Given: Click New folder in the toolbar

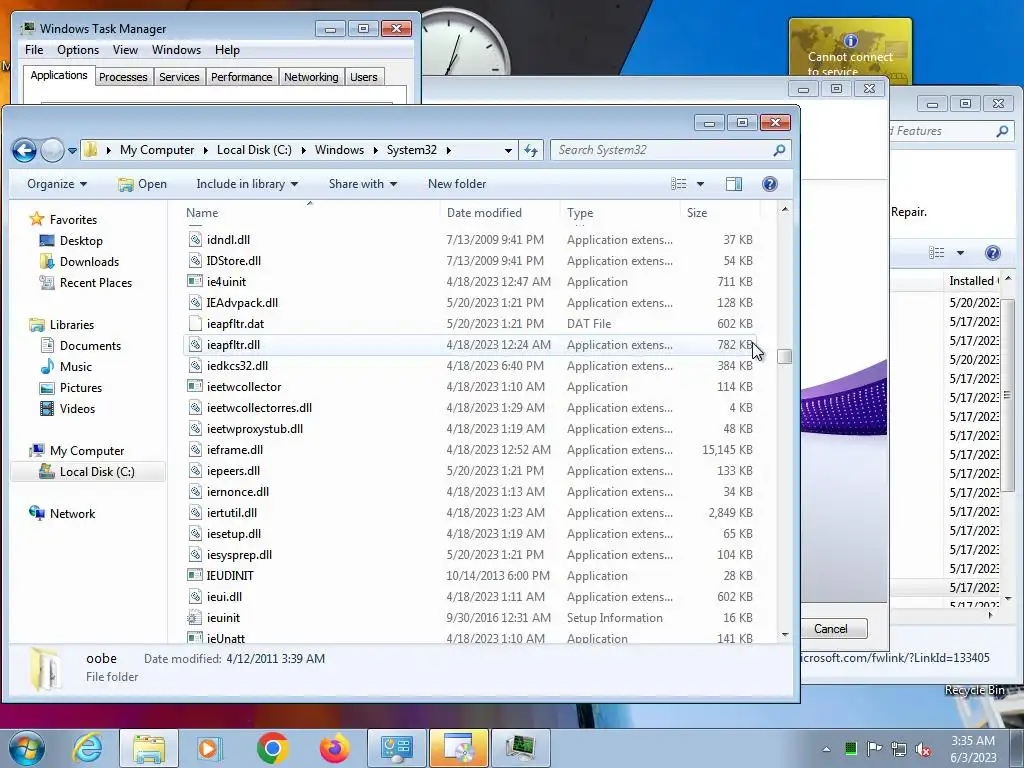Looking at the screenshot, I should tap(456, 184).
